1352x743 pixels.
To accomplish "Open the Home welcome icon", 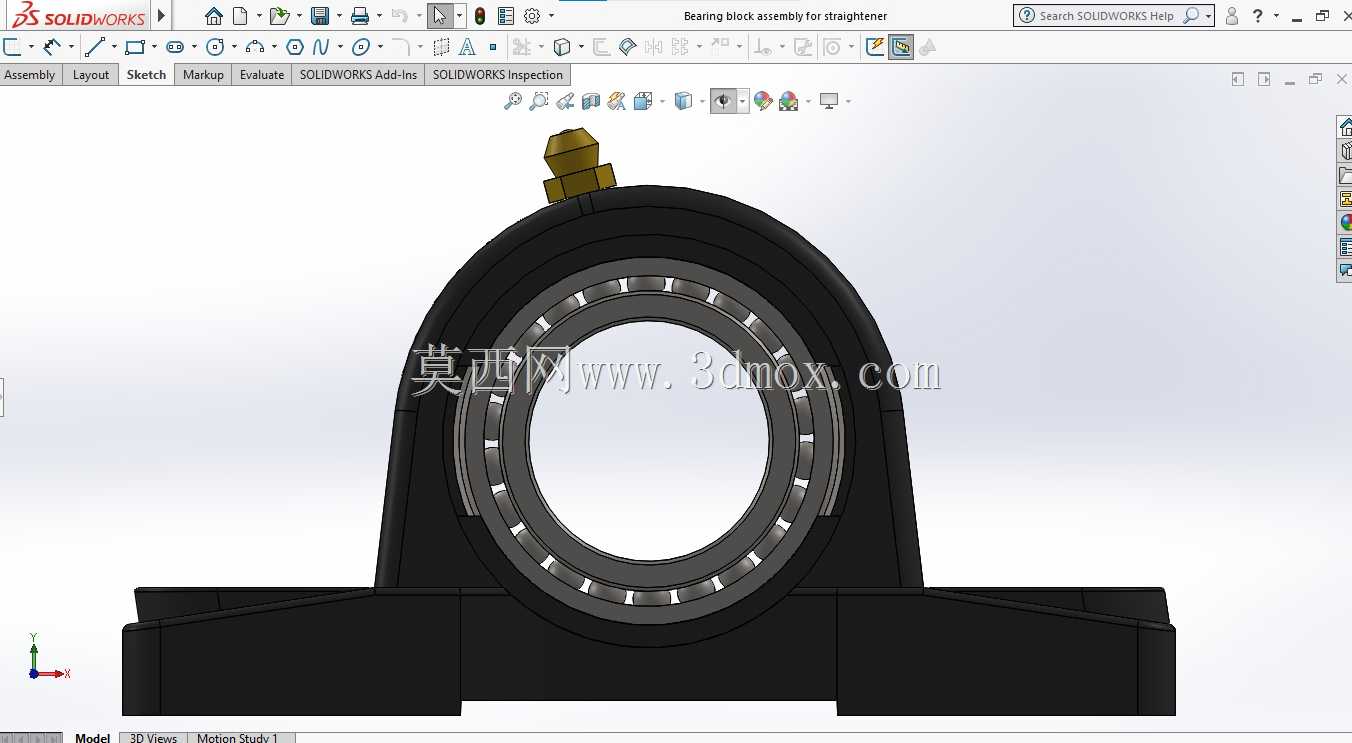I will click(214, 16).
